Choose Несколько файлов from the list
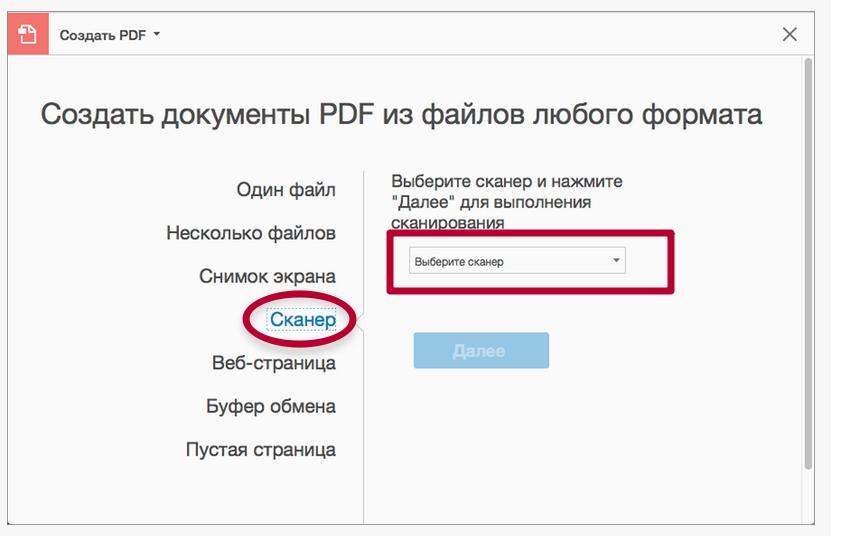 (251, 233)
